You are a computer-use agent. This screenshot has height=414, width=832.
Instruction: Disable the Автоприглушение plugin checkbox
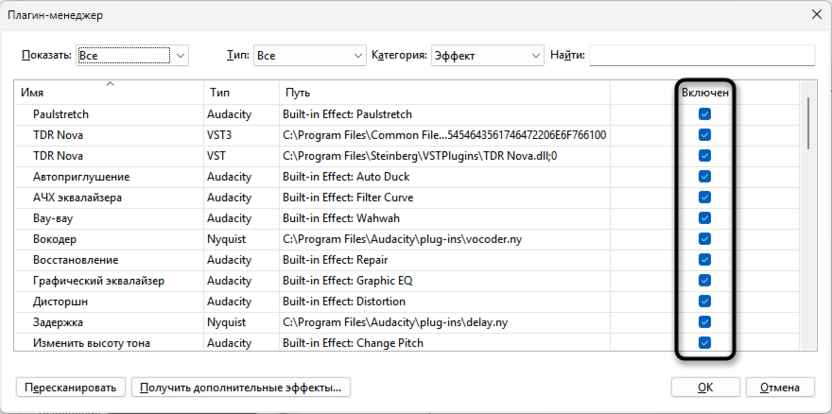(704, 176)
